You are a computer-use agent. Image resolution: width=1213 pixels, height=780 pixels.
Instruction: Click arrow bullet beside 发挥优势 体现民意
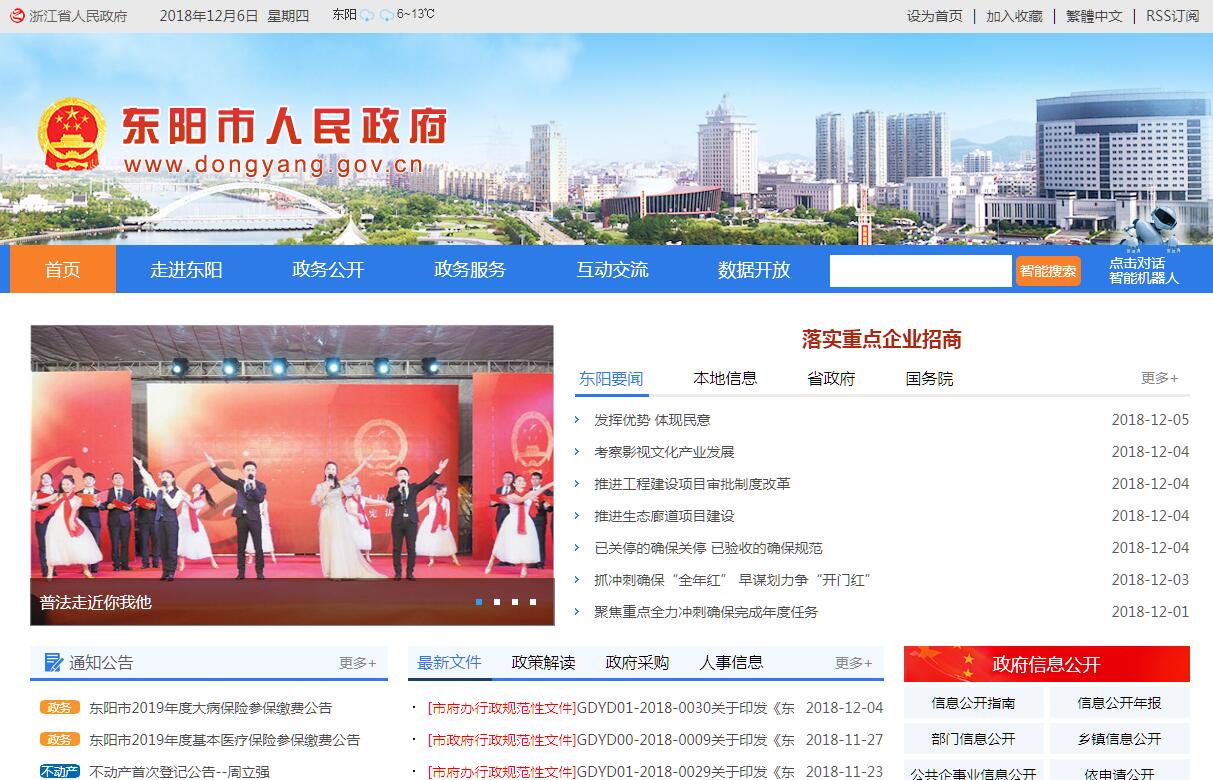tap(578, 420)
